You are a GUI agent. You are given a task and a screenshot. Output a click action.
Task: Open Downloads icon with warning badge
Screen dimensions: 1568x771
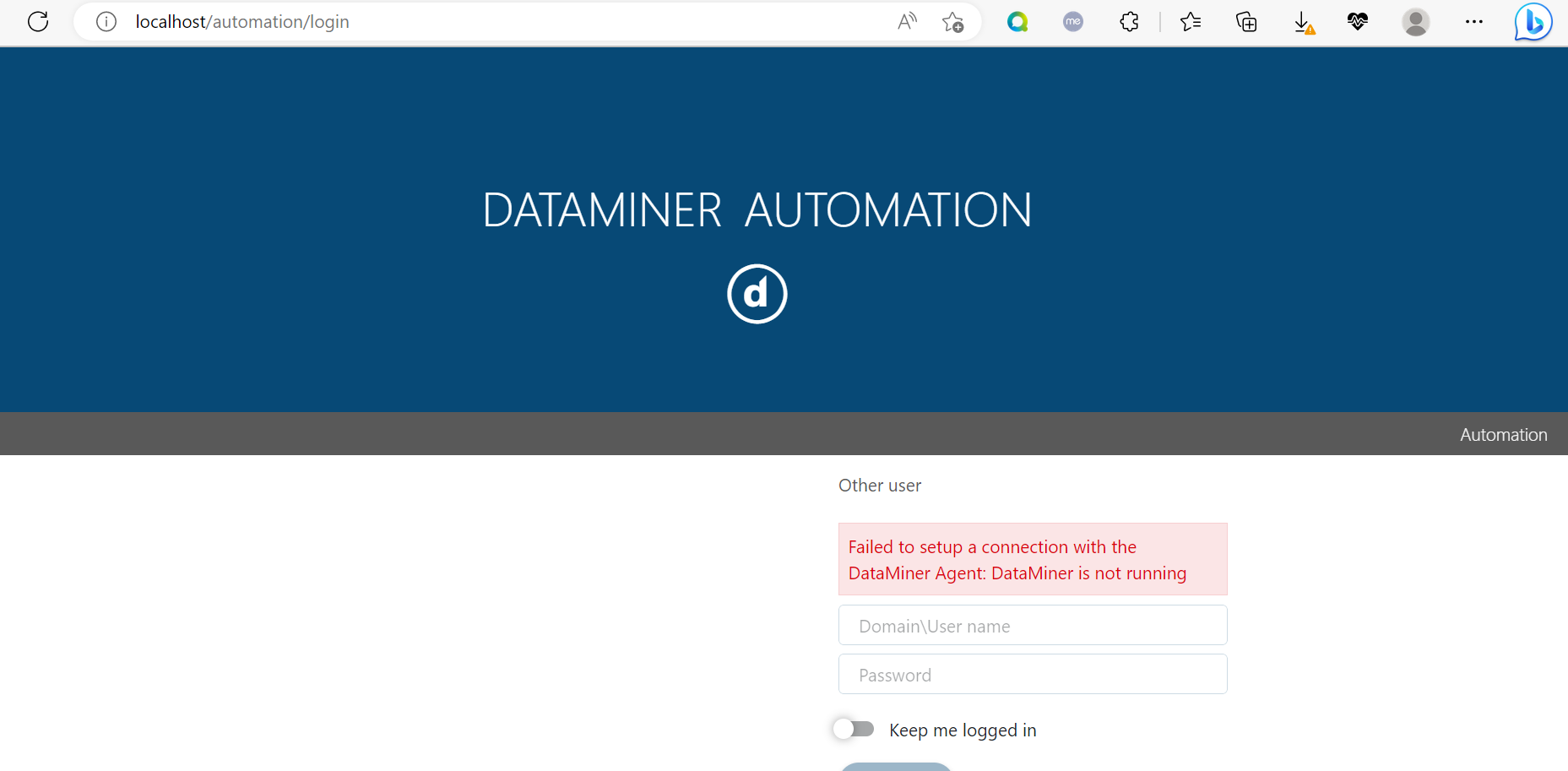1304,22
